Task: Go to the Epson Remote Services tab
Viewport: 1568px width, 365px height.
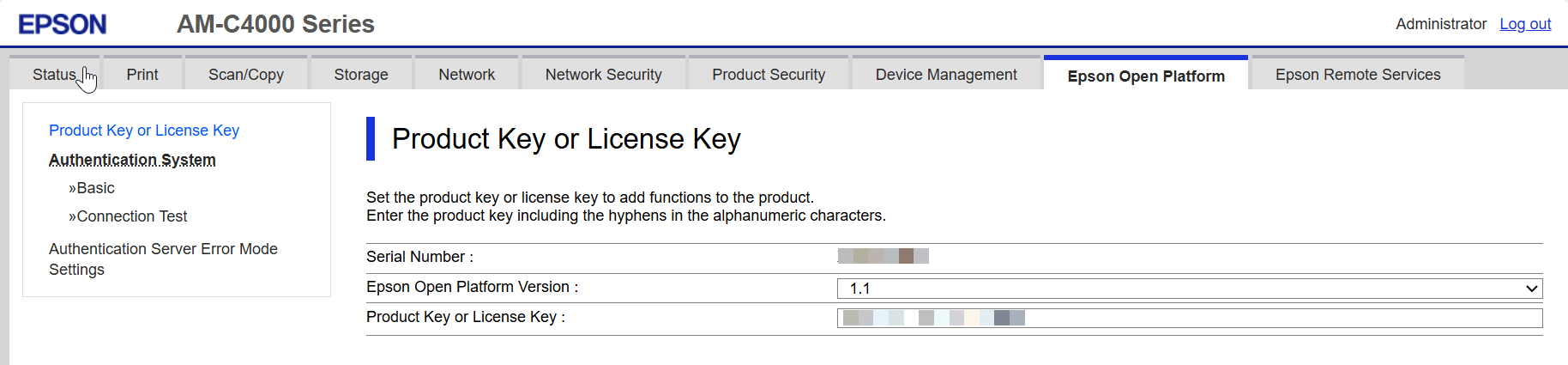Action: (1358, 75)
